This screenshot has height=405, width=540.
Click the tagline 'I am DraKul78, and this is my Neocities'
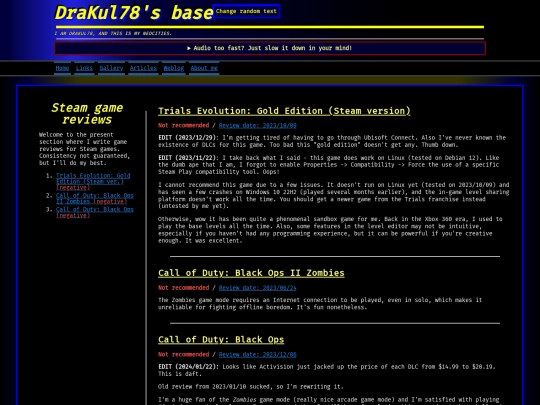(x=113, y=33)
